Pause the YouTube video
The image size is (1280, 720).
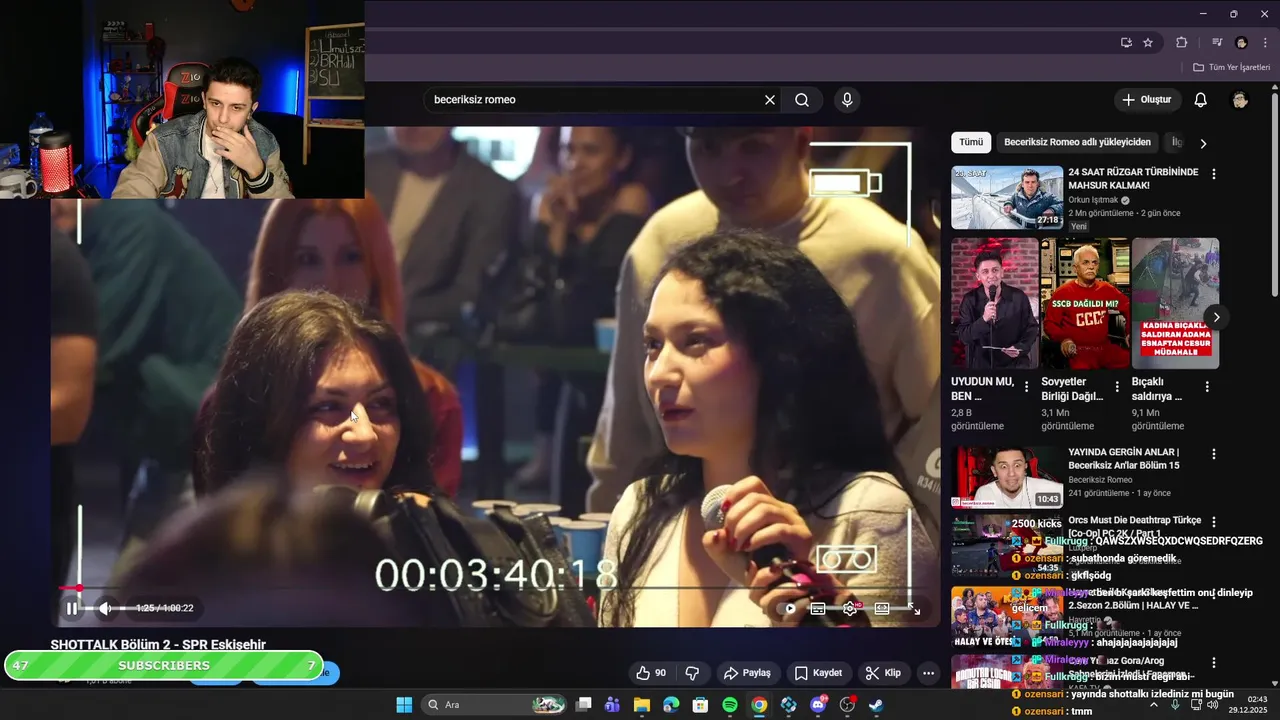71,608
